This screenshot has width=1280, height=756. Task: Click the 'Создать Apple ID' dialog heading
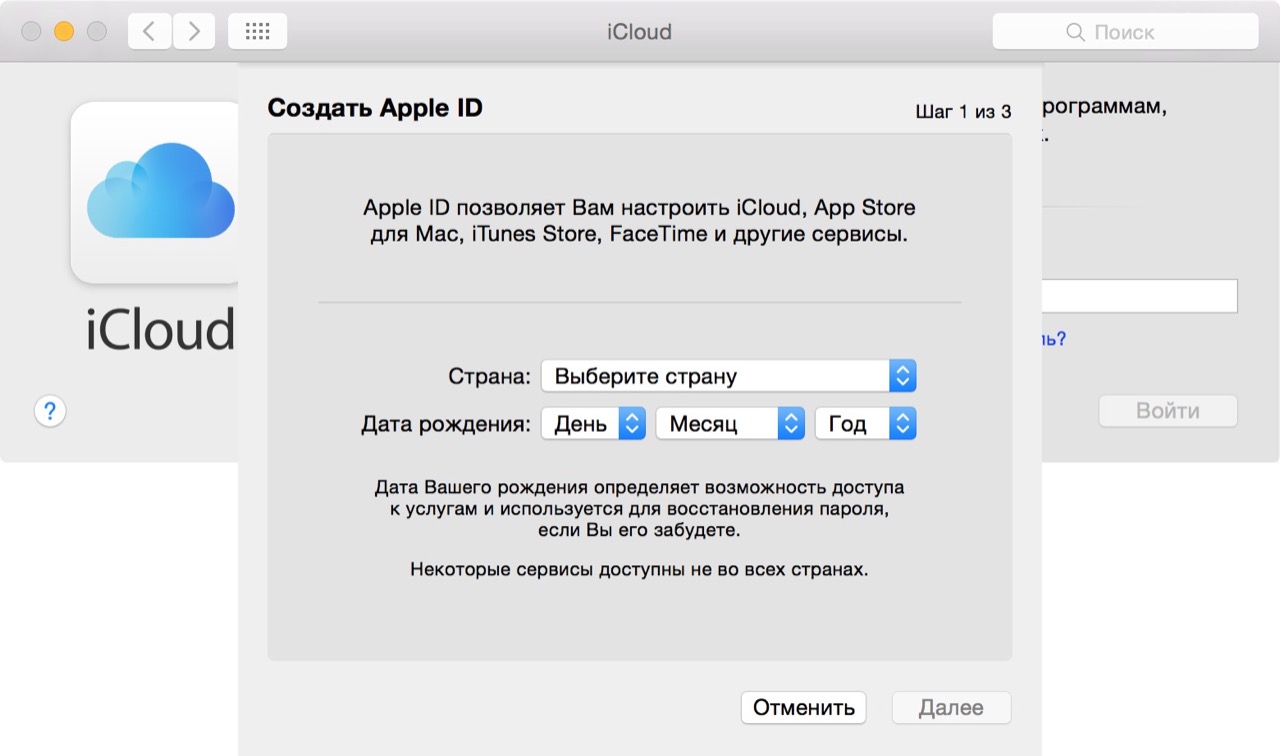(375, 108)
